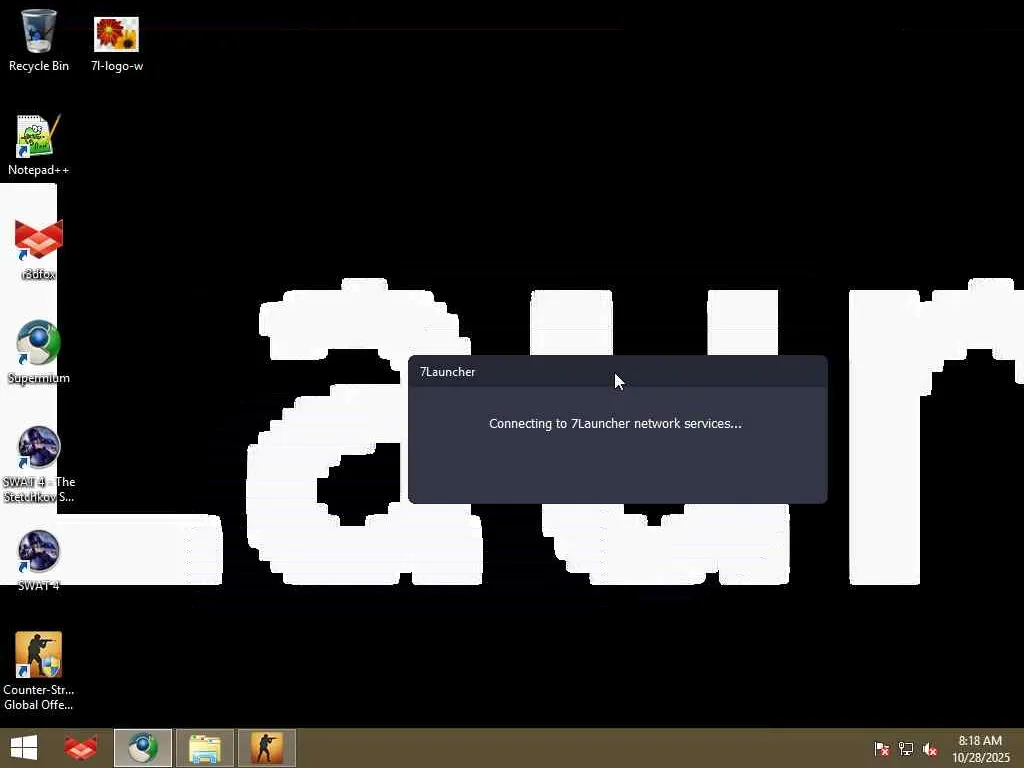This screenshot has width=1024, height=768.
Task: Click the 7Launcher dialog title bar
Action: [x=617, y=372]
